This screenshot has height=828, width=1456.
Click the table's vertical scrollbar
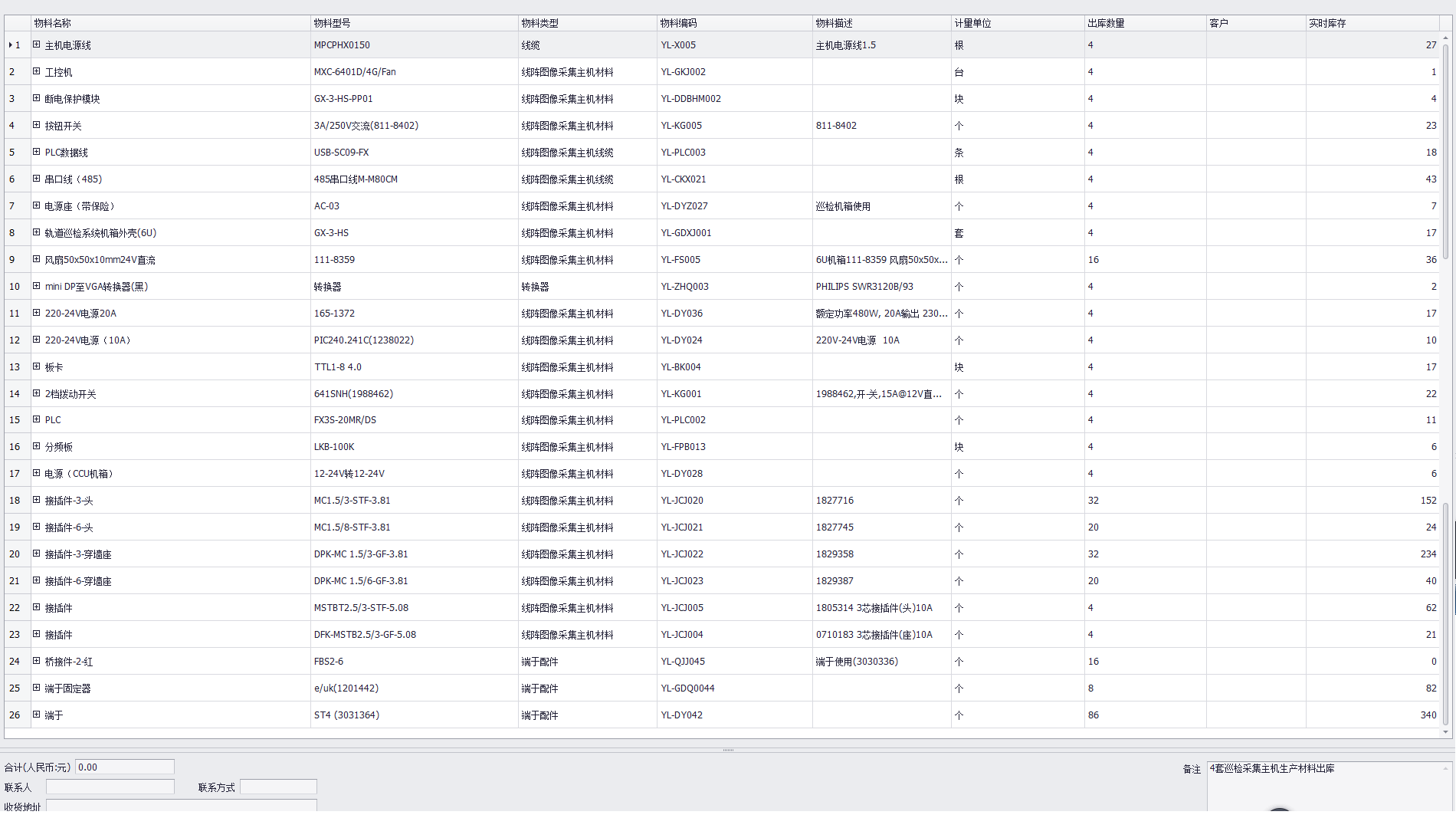coord(1445,153)
